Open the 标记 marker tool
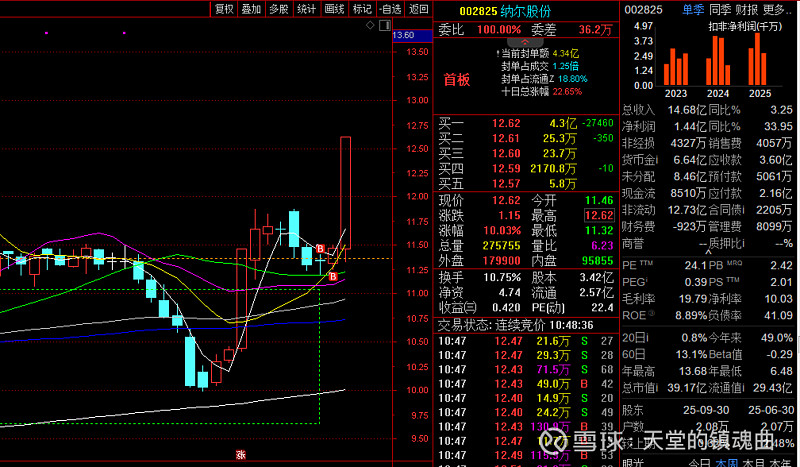Image resolution: width=800 pixels, height=467 pixels. [x=362, y=9]
